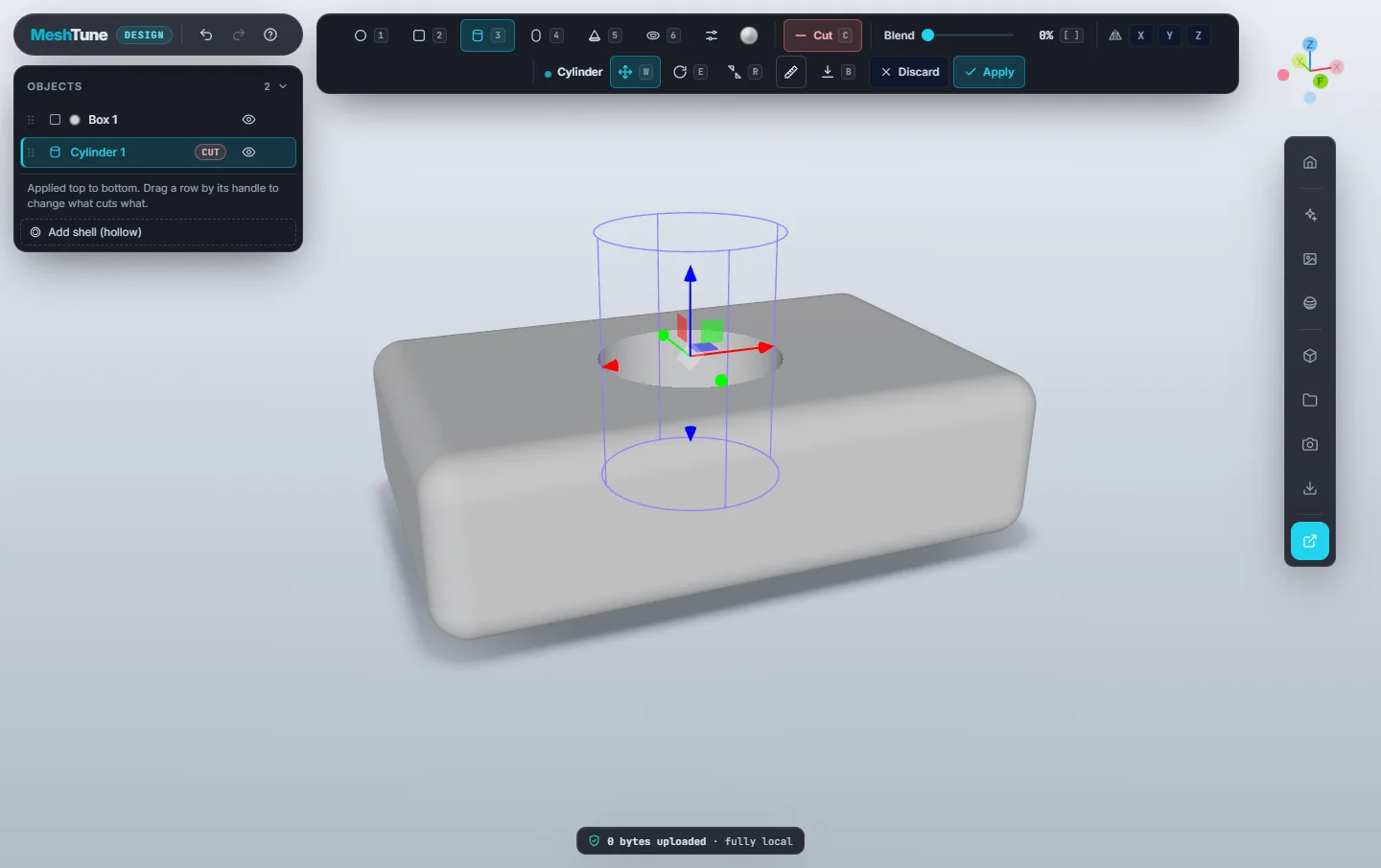Click the Discard button
Screen dimensions: 1381x868
(910, 72)
